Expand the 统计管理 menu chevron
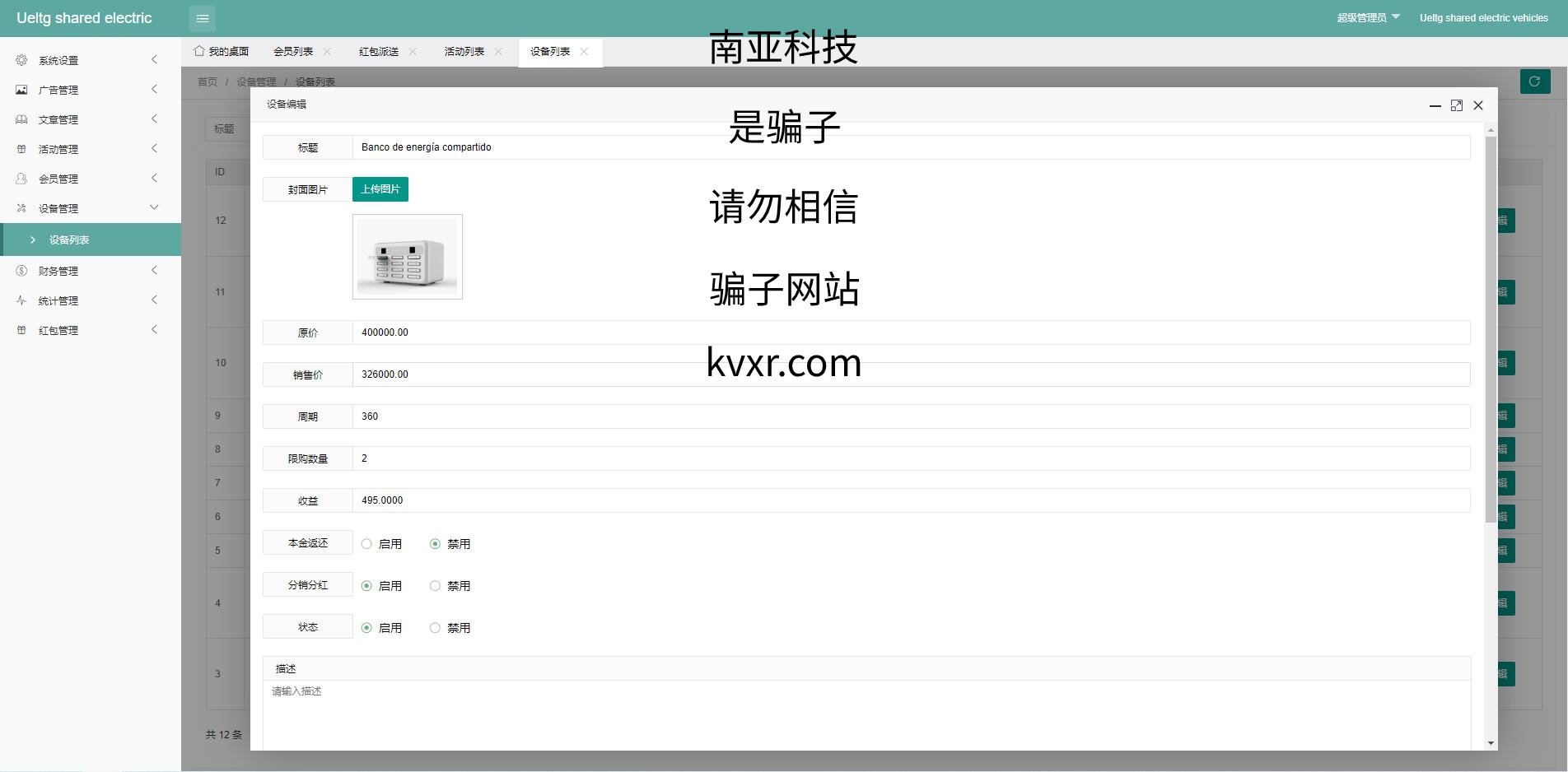 [154, 300]
